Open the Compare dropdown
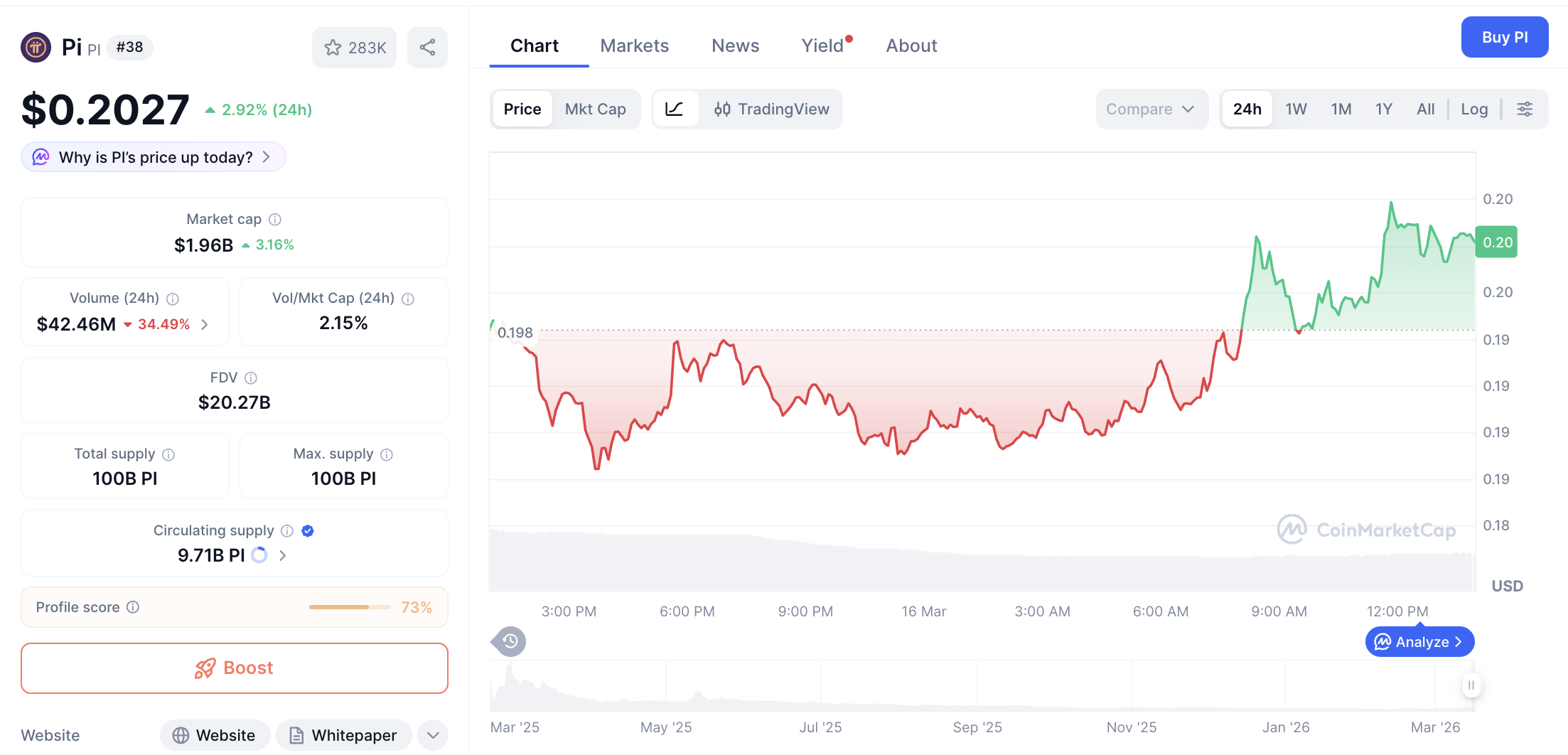 coord(1151,109)
